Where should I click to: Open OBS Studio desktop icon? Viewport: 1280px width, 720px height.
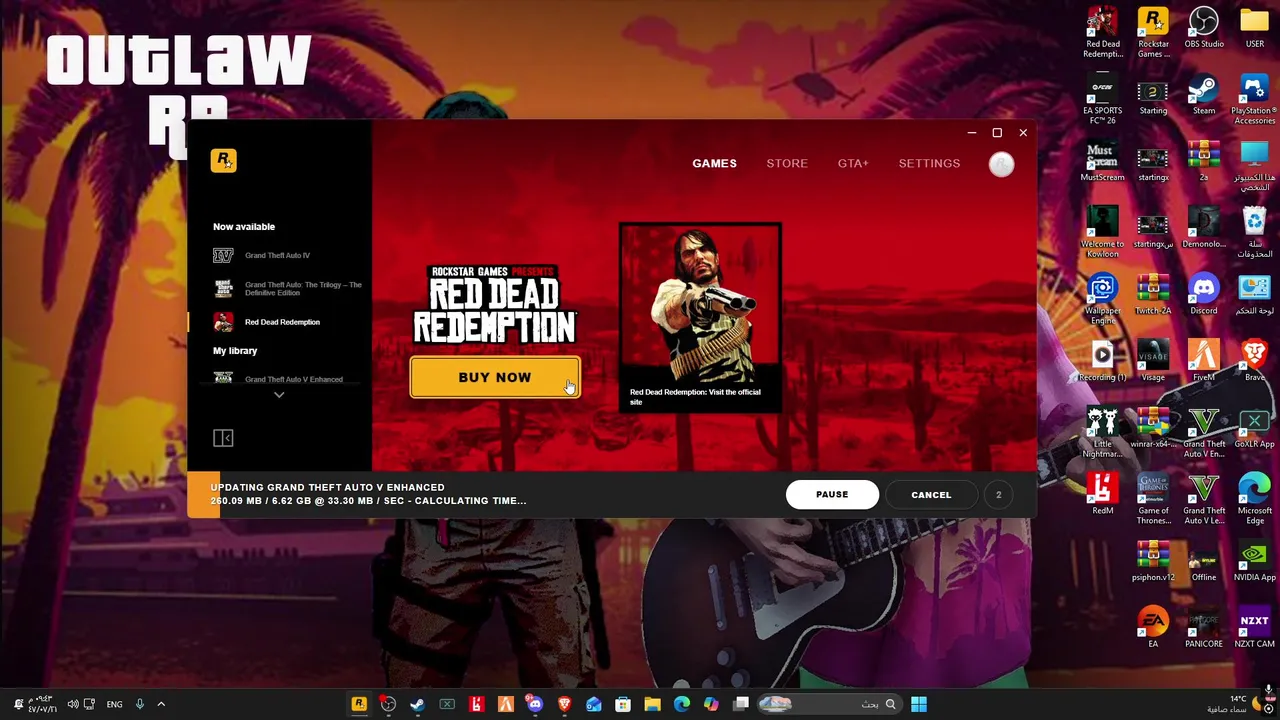[x=1204, y=28]
